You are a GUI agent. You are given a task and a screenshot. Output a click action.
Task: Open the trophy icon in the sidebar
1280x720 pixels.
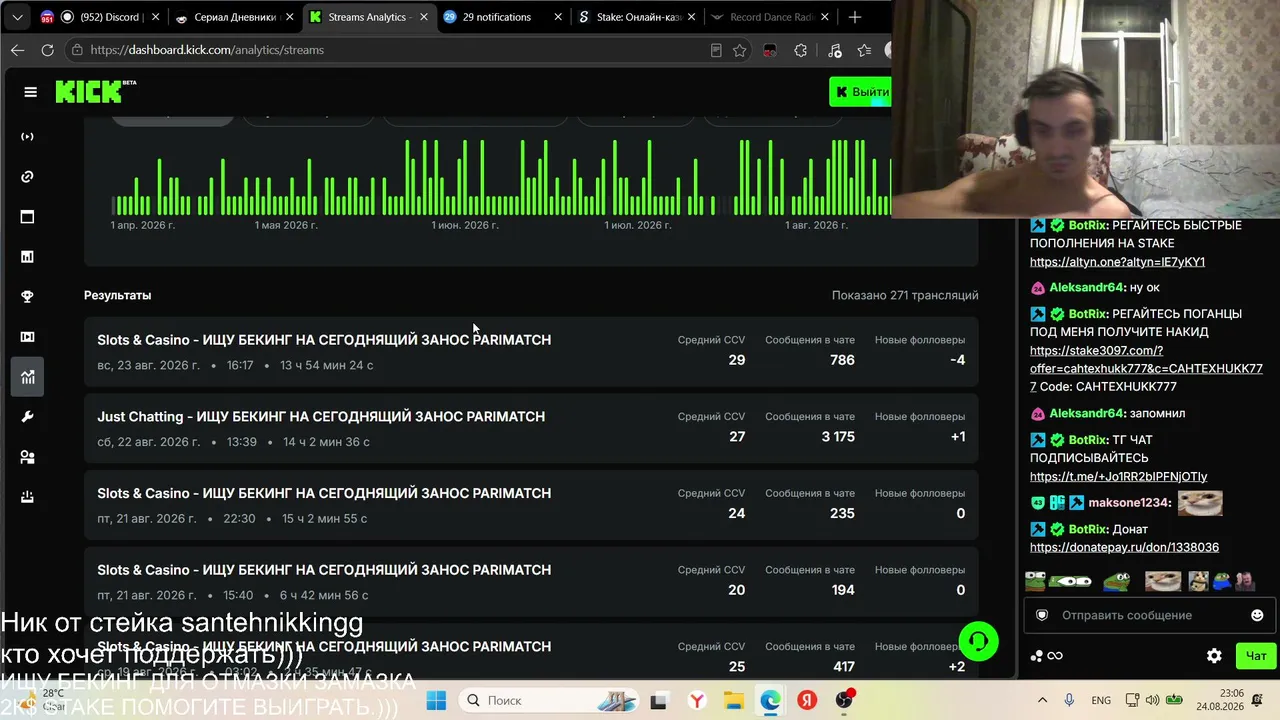click(28, 297)
